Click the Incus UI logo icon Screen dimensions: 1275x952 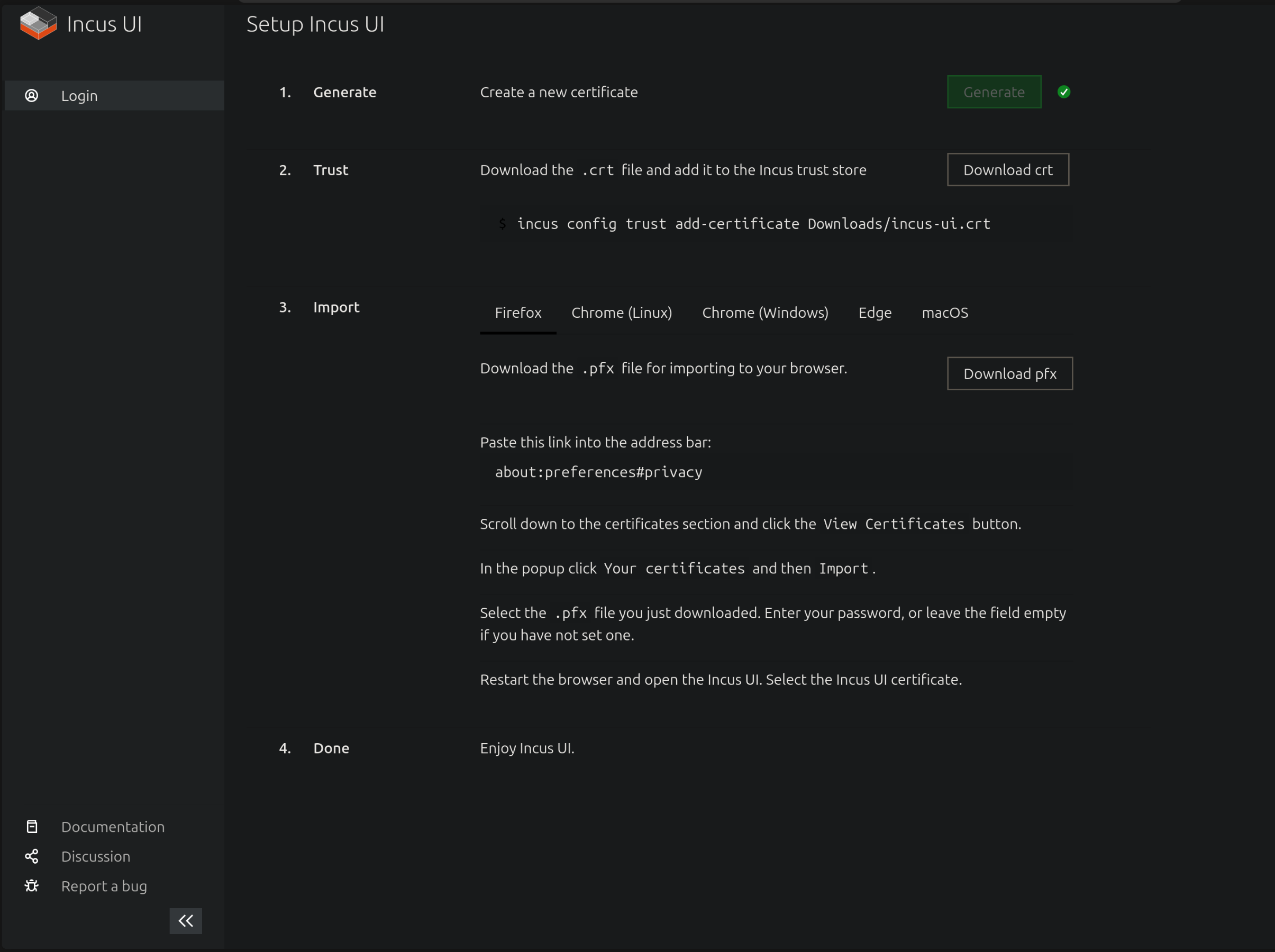(38, 23)
